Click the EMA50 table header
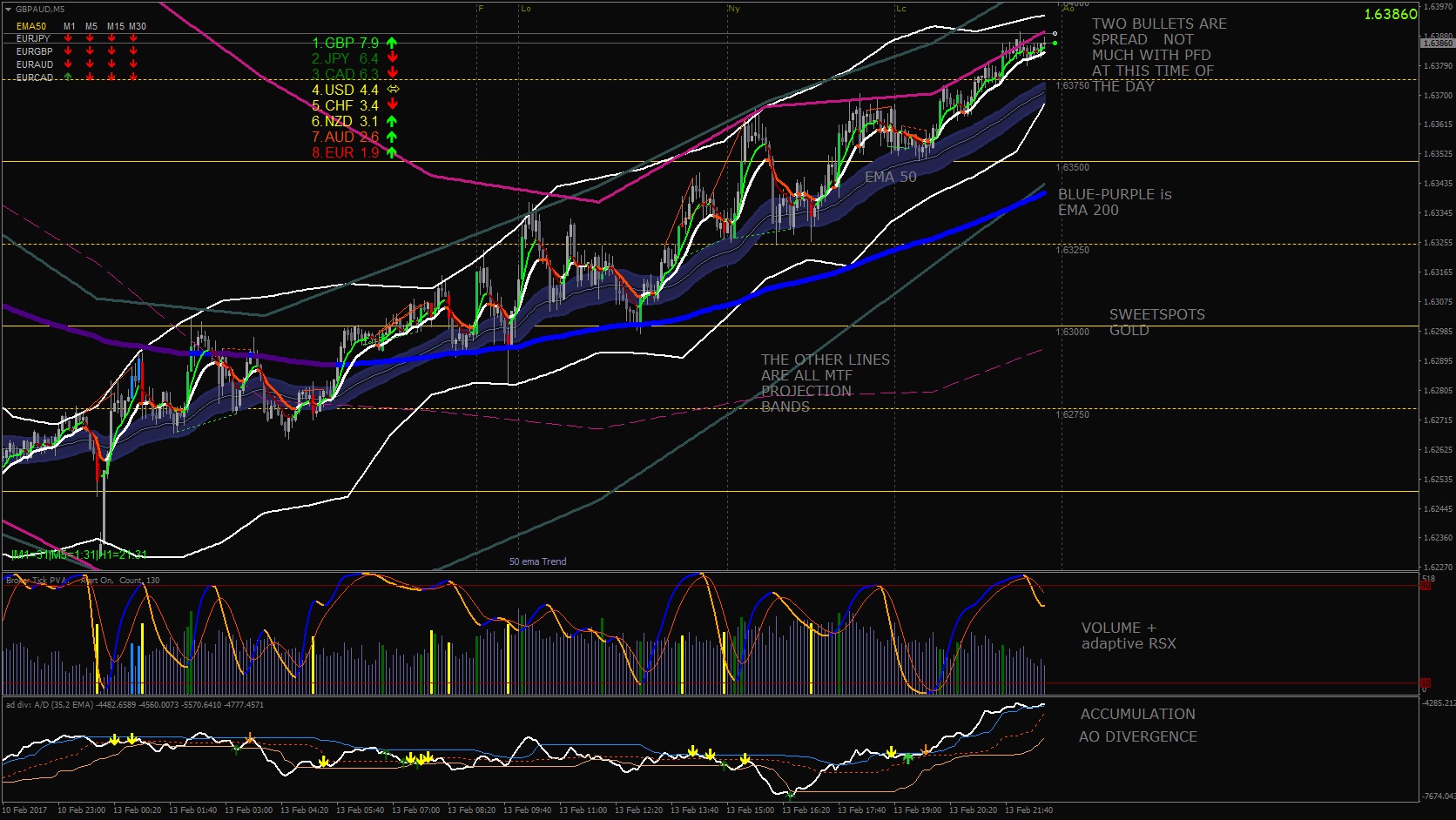This screenshot has height=820, width=1456. coord(31,26)
